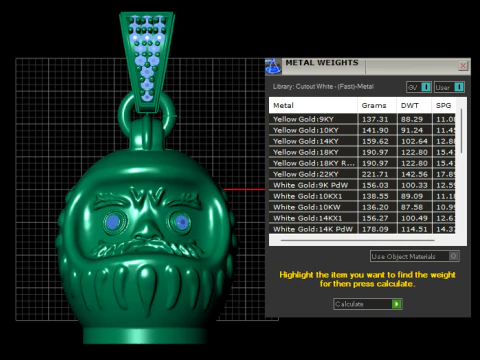Select the Yellow Gold:22KY row
Viewport: 480px width, 360px height.
(362, 174)
